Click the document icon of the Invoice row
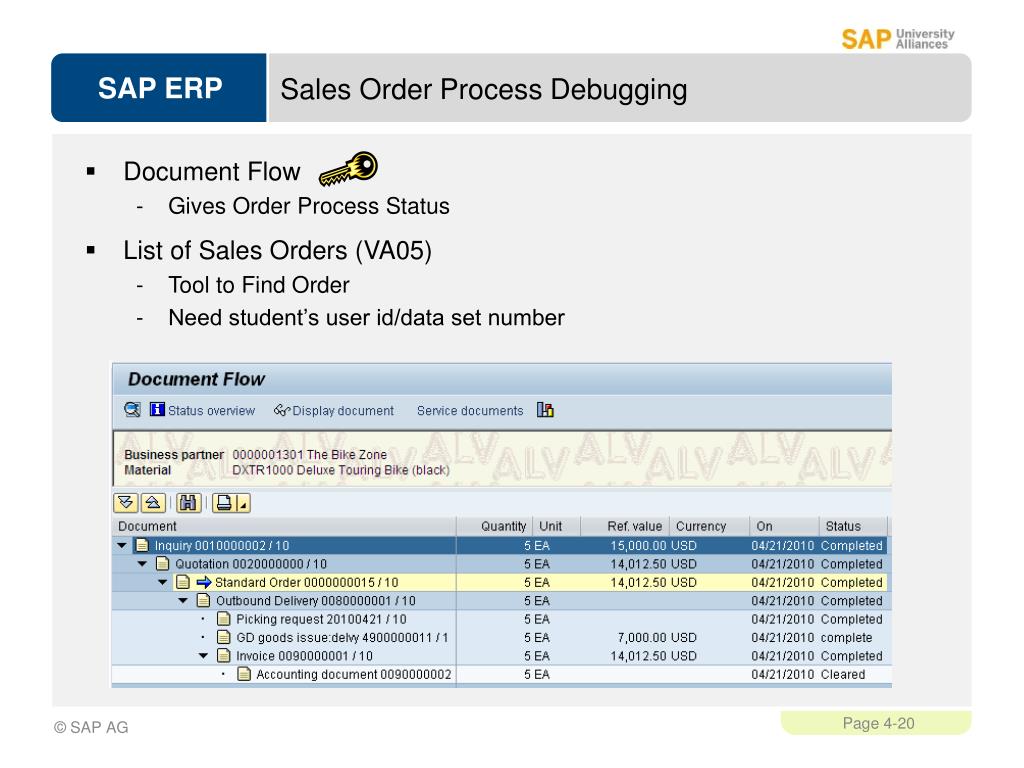This screenshot has height=768, width=1024. tap(224, 656)
